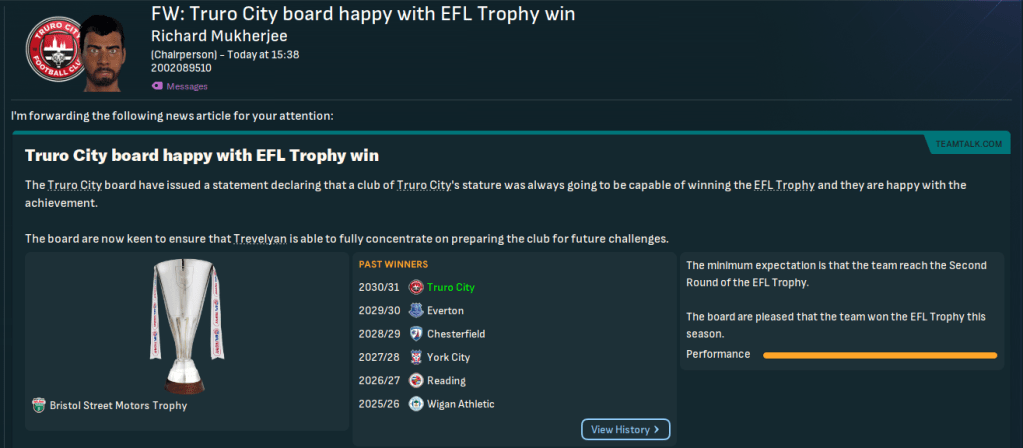Screen dimensions: 1023x448
Task: Open the Messages link under sender
Action: [187, 87]
